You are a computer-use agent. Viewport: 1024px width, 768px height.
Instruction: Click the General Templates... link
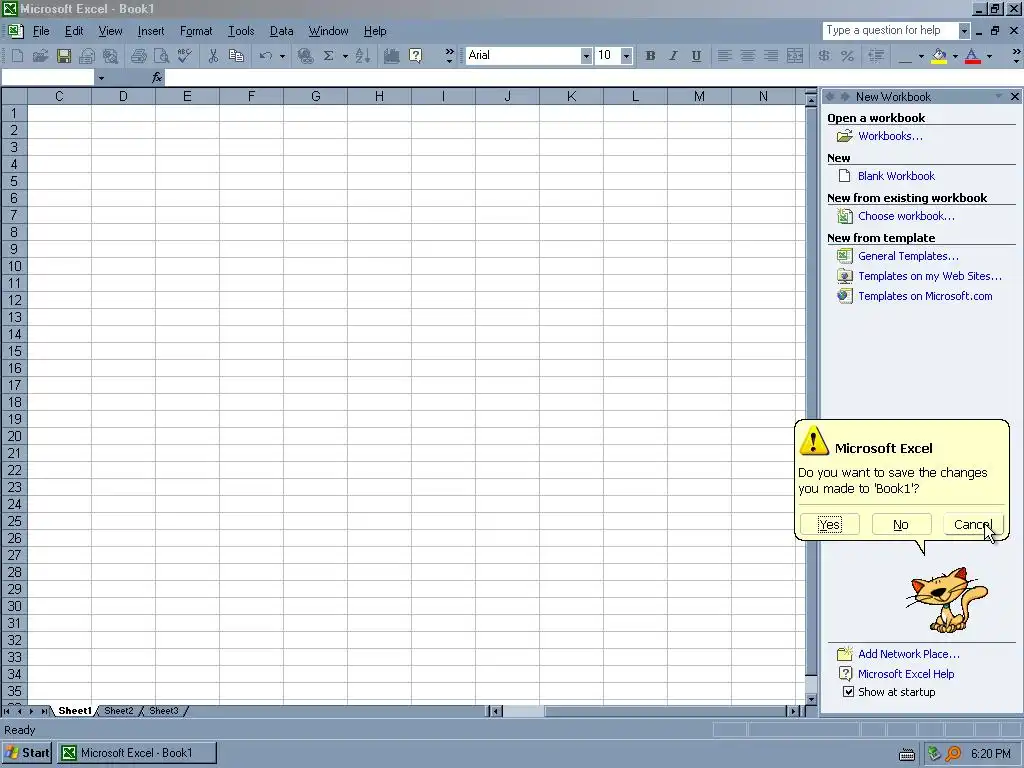pos(908,256)
